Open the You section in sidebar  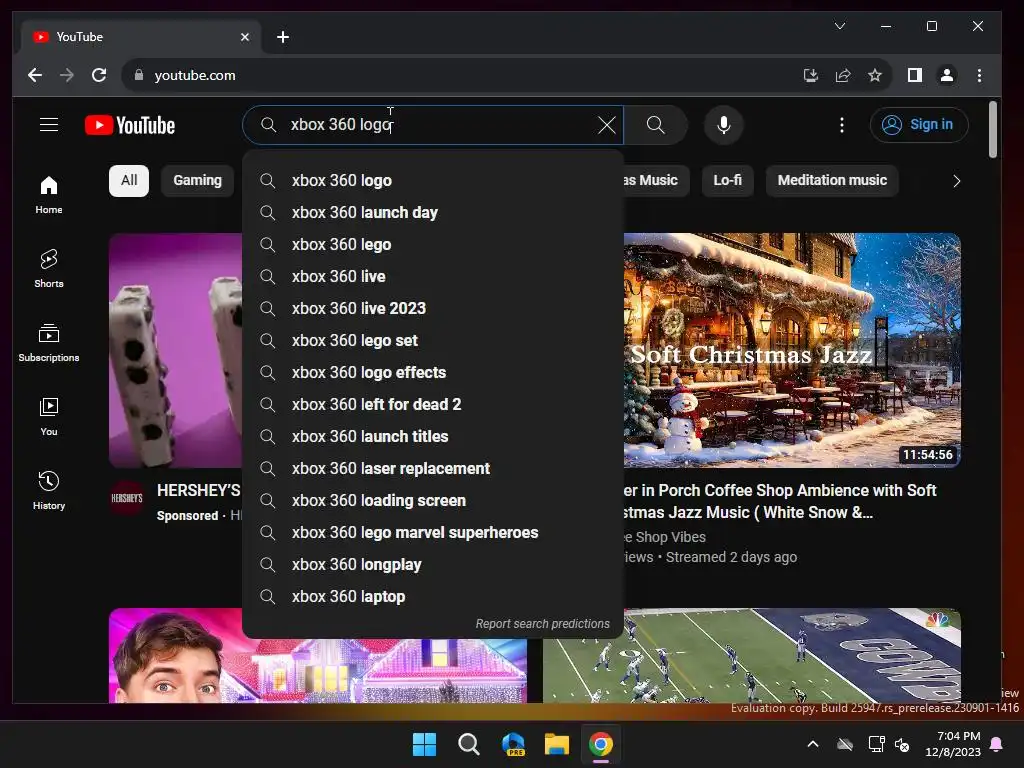pos(49,417)
